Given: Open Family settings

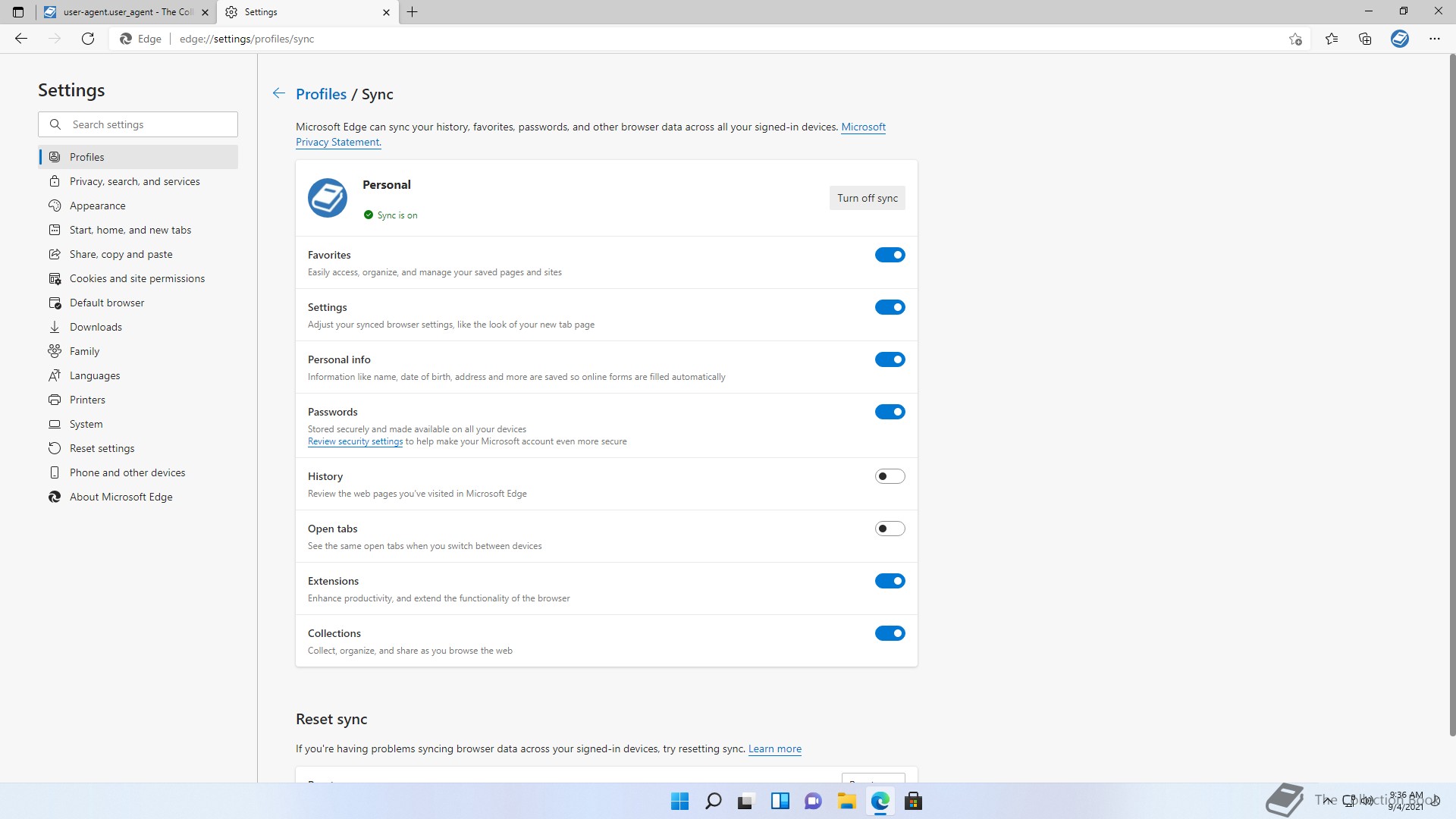Looking at the screenshot, I should pos(138,351).
